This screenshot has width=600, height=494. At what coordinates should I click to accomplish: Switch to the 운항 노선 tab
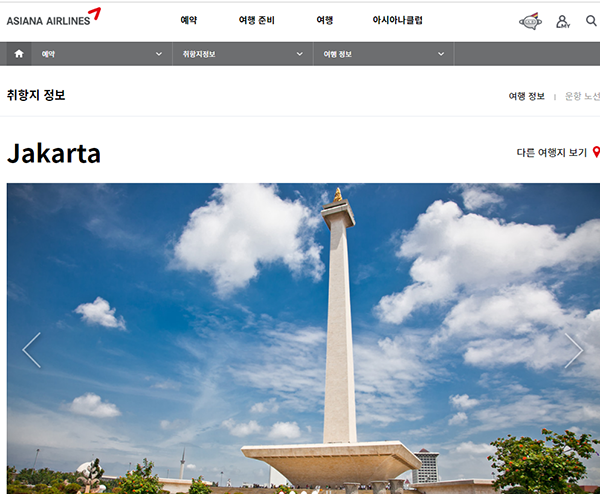point(582,96)
